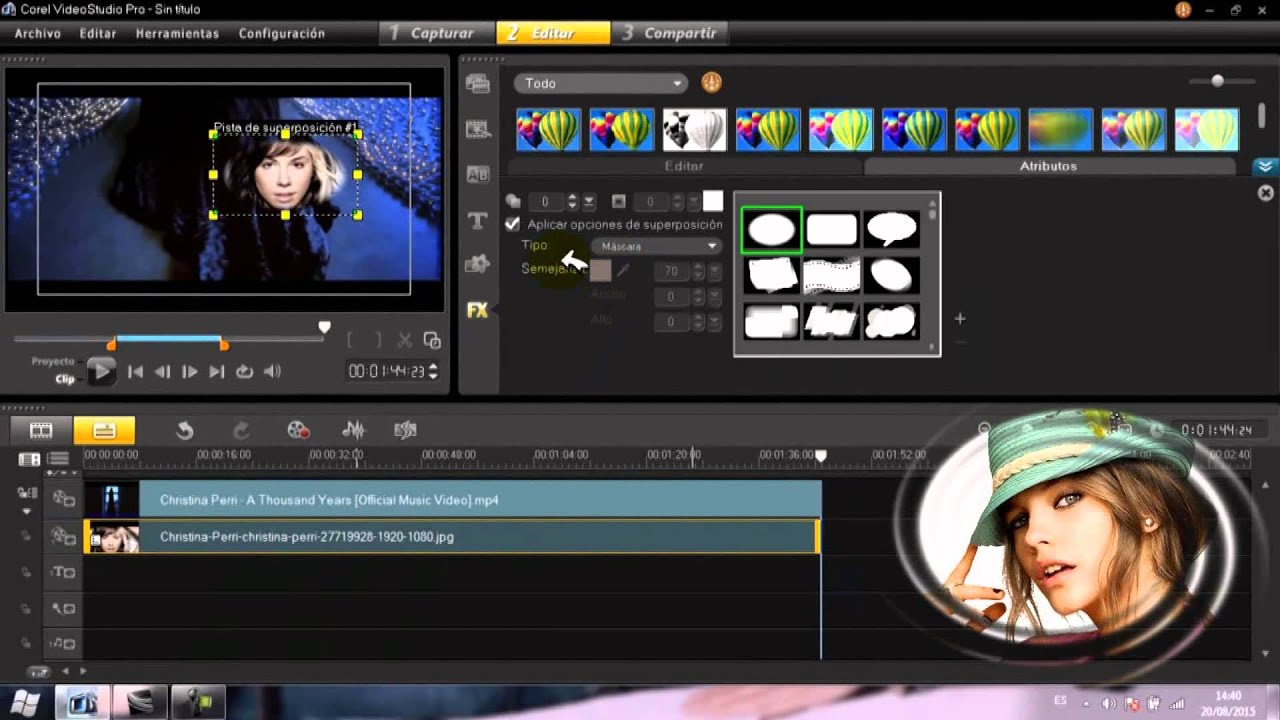The width and height of the screenshot is (1280, 720).
Task: Click the Mark-in bracket button
Action: click(350, 340)
